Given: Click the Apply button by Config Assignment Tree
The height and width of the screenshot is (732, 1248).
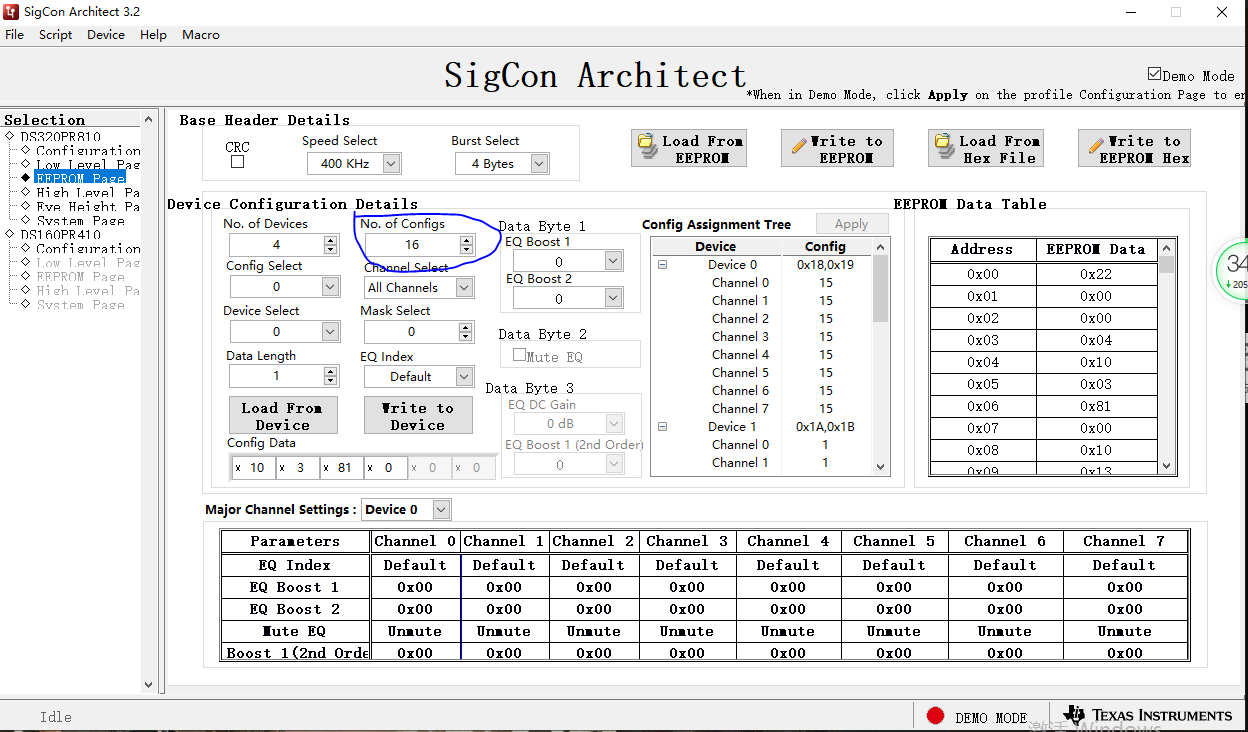Looking at the screenshot, I should 851,224.
